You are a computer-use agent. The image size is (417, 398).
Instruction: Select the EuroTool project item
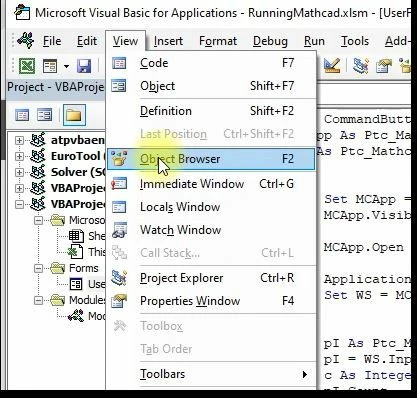[x=78, y=156]
